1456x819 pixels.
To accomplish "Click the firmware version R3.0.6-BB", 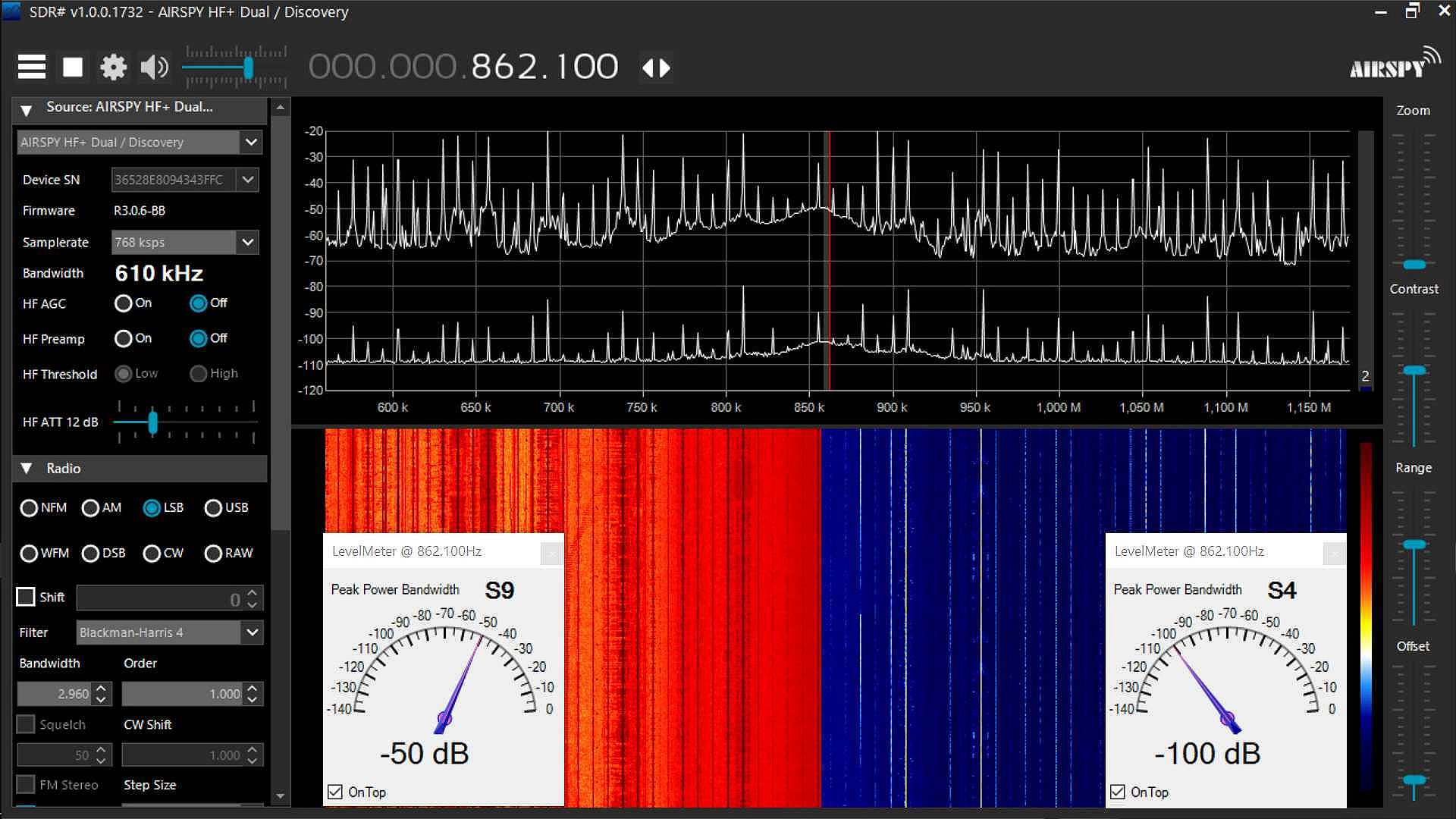I will tap(140, 211).
